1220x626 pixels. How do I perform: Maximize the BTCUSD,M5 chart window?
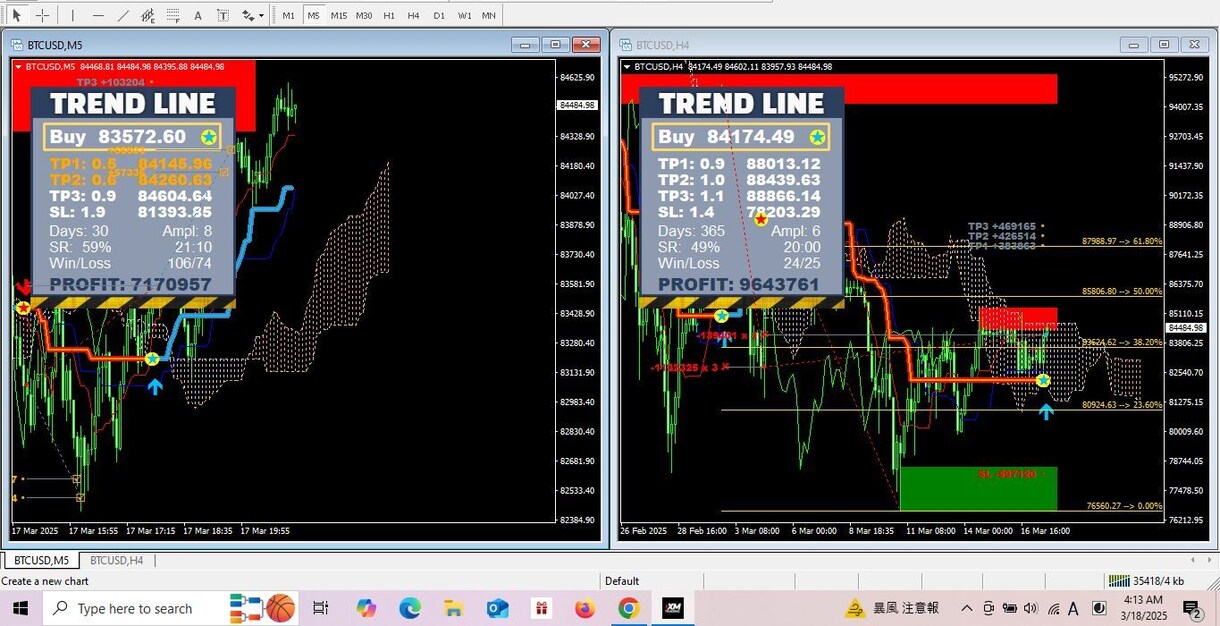click(x=556, y=45)
